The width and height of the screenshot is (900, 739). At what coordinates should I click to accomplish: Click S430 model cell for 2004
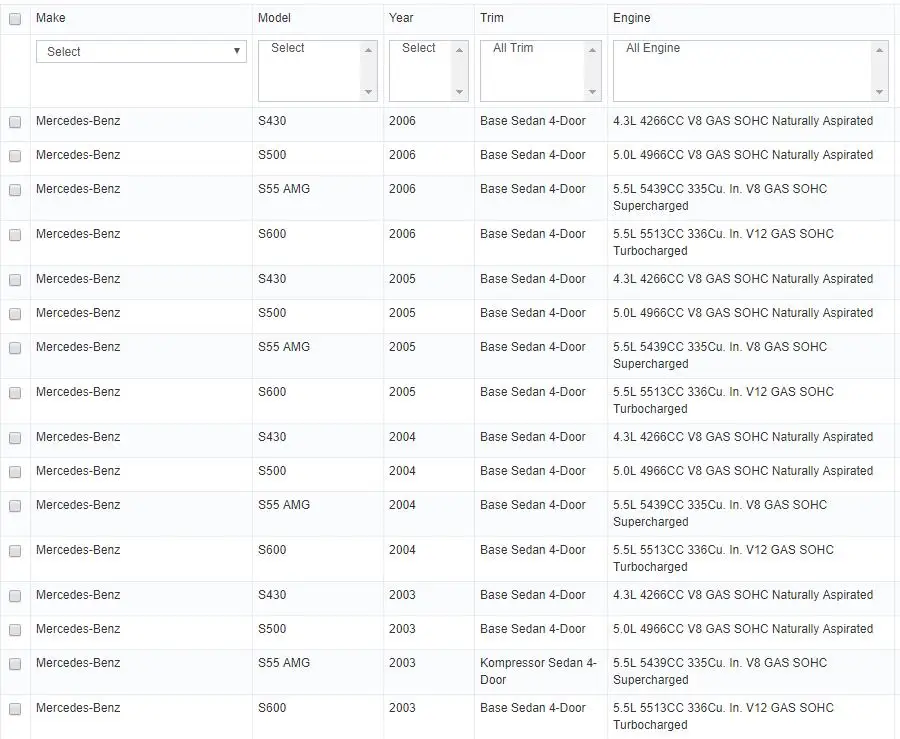[x=271, y=437]
